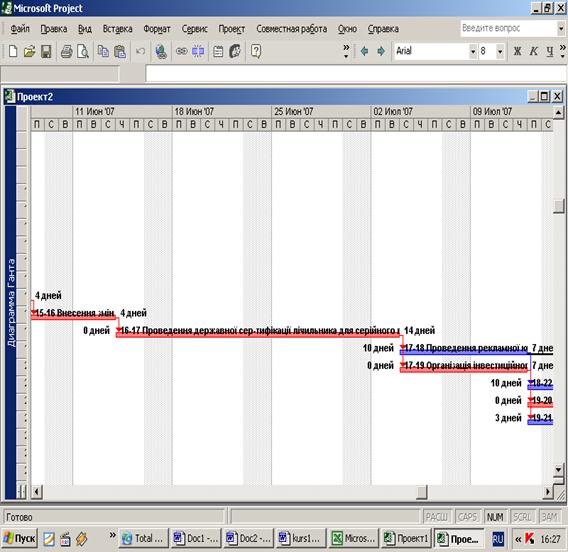This screenshot has width=568, height=552.
Task: Click the Print icon in the toolbar
Action: pyautogui.click(x=66, y=51)
